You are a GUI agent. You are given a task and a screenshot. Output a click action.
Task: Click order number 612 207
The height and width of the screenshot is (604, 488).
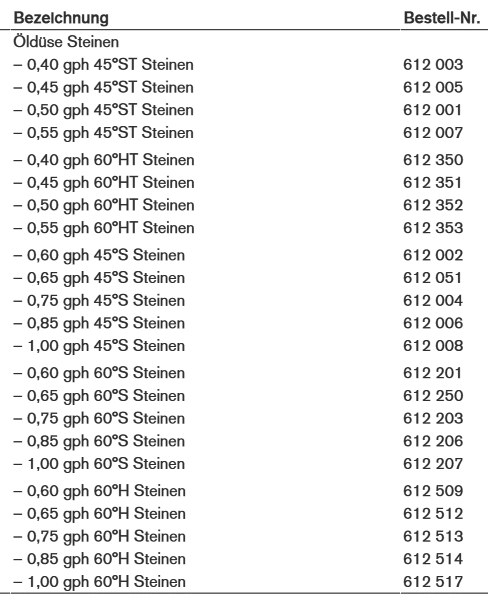coord(433,464)
